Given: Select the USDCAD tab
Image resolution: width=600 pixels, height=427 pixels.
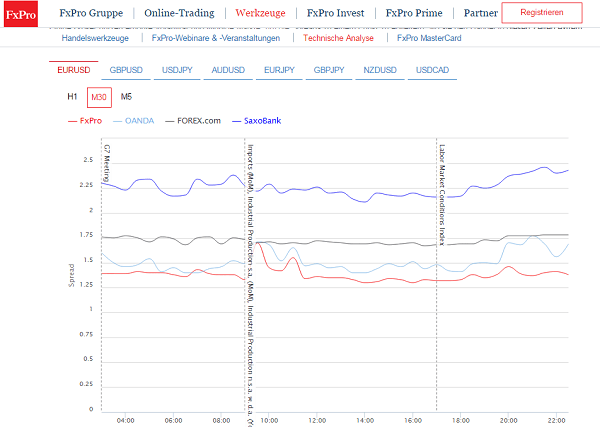Looking at the screenshot, I should pos(432,70).
